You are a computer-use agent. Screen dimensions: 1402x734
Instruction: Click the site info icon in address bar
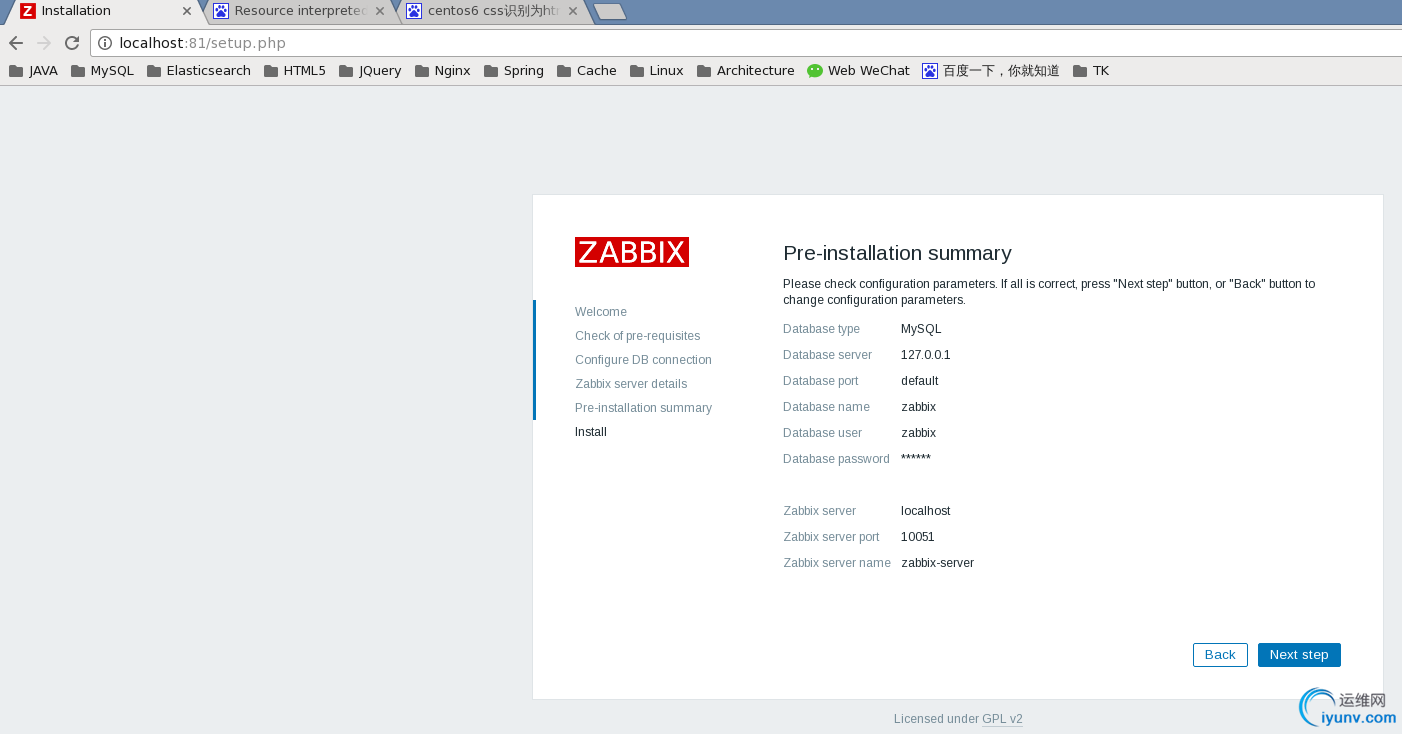[105, 43]
